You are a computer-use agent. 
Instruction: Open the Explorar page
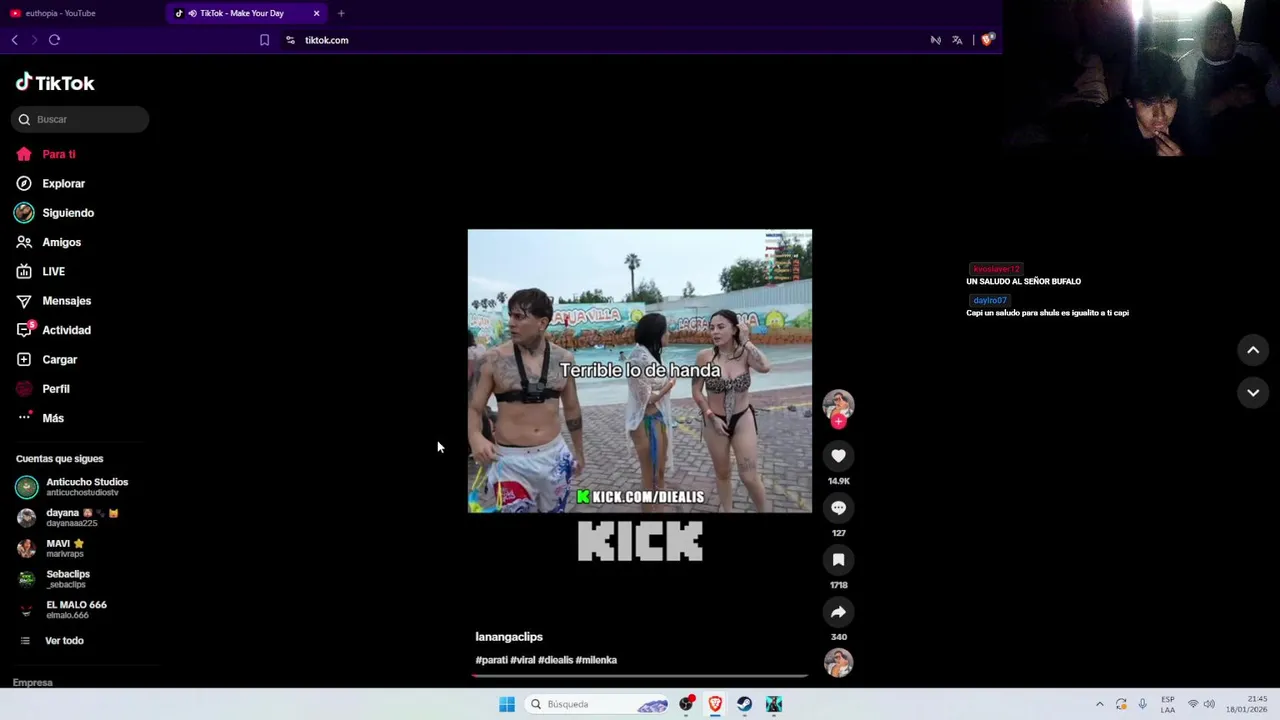click(x=50, y=183)
